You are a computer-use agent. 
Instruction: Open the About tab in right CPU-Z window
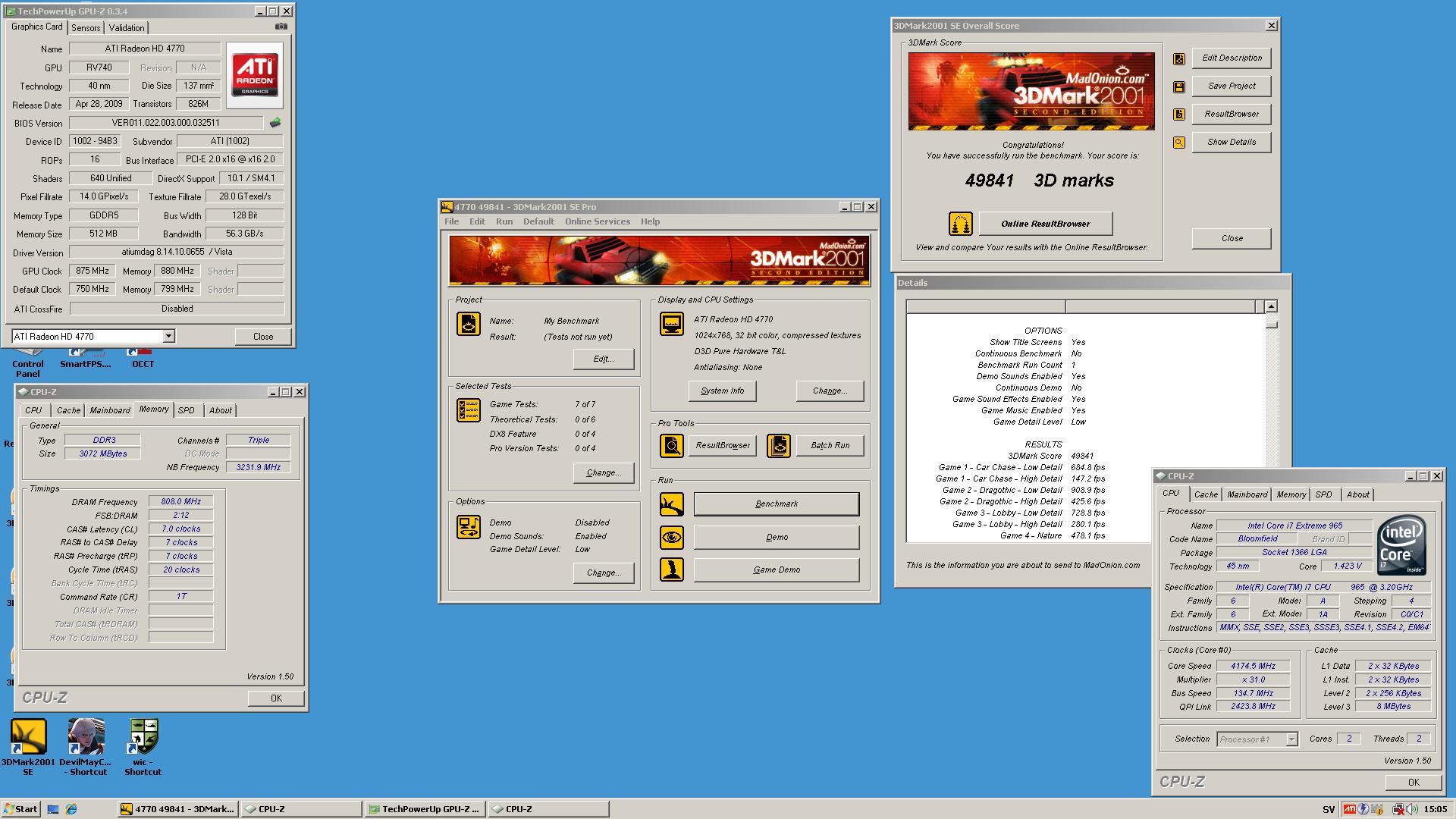[x=1357, y=494]
